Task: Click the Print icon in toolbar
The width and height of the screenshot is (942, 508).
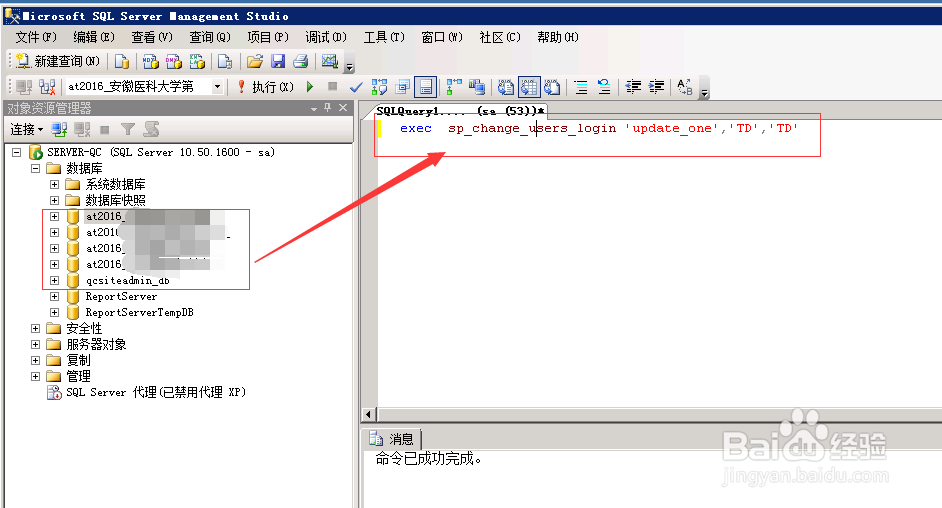Action: click(x=301, y=61)
